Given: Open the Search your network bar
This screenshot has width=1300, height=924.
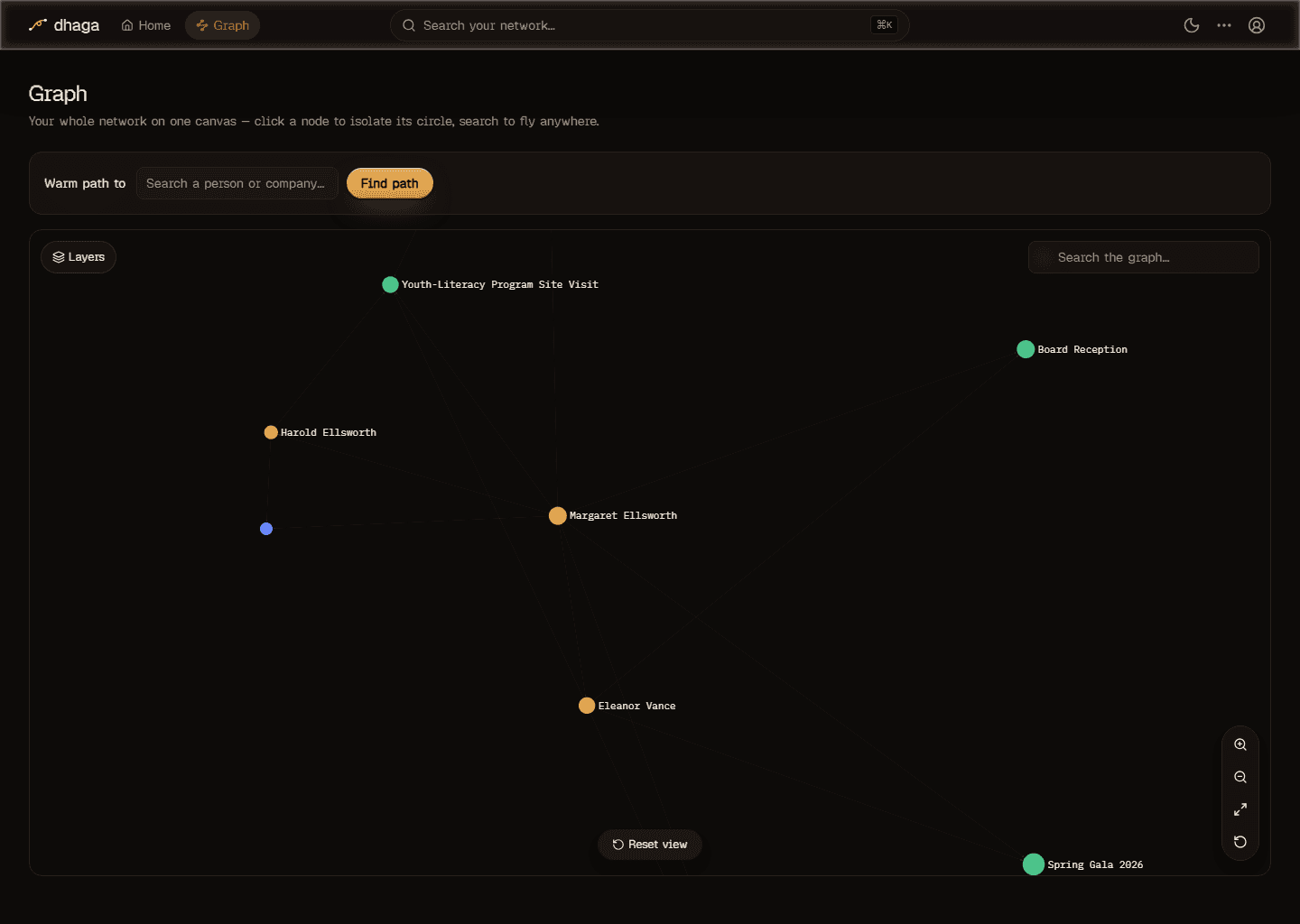Looking at the screenshot, I should [650, 25].
